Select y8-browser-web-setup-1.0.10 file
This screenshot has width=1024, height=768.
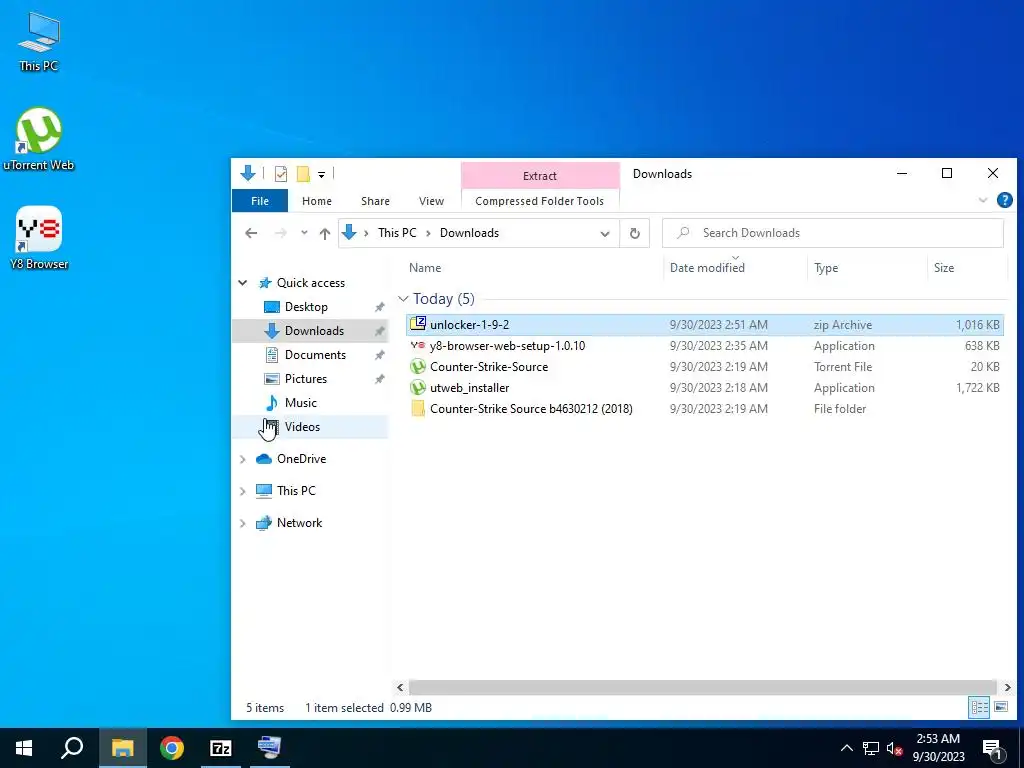click(x=705, y=345)
